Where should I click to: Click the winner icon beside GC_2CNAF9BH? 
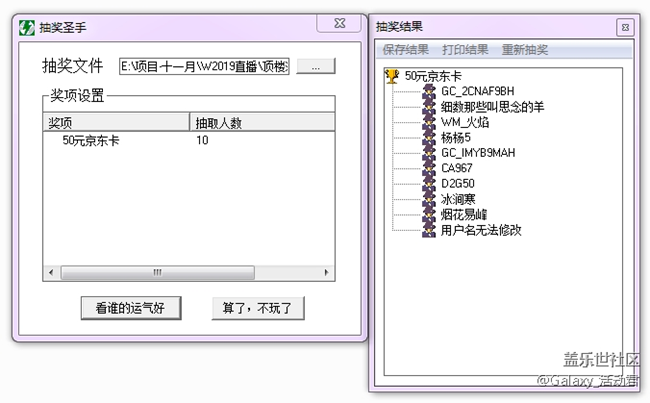point(429,91)
